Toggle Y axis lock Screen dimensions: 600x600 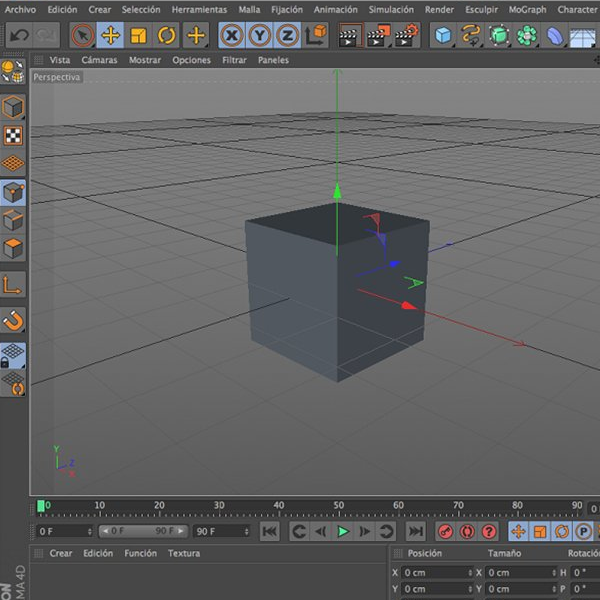[259, 36]
